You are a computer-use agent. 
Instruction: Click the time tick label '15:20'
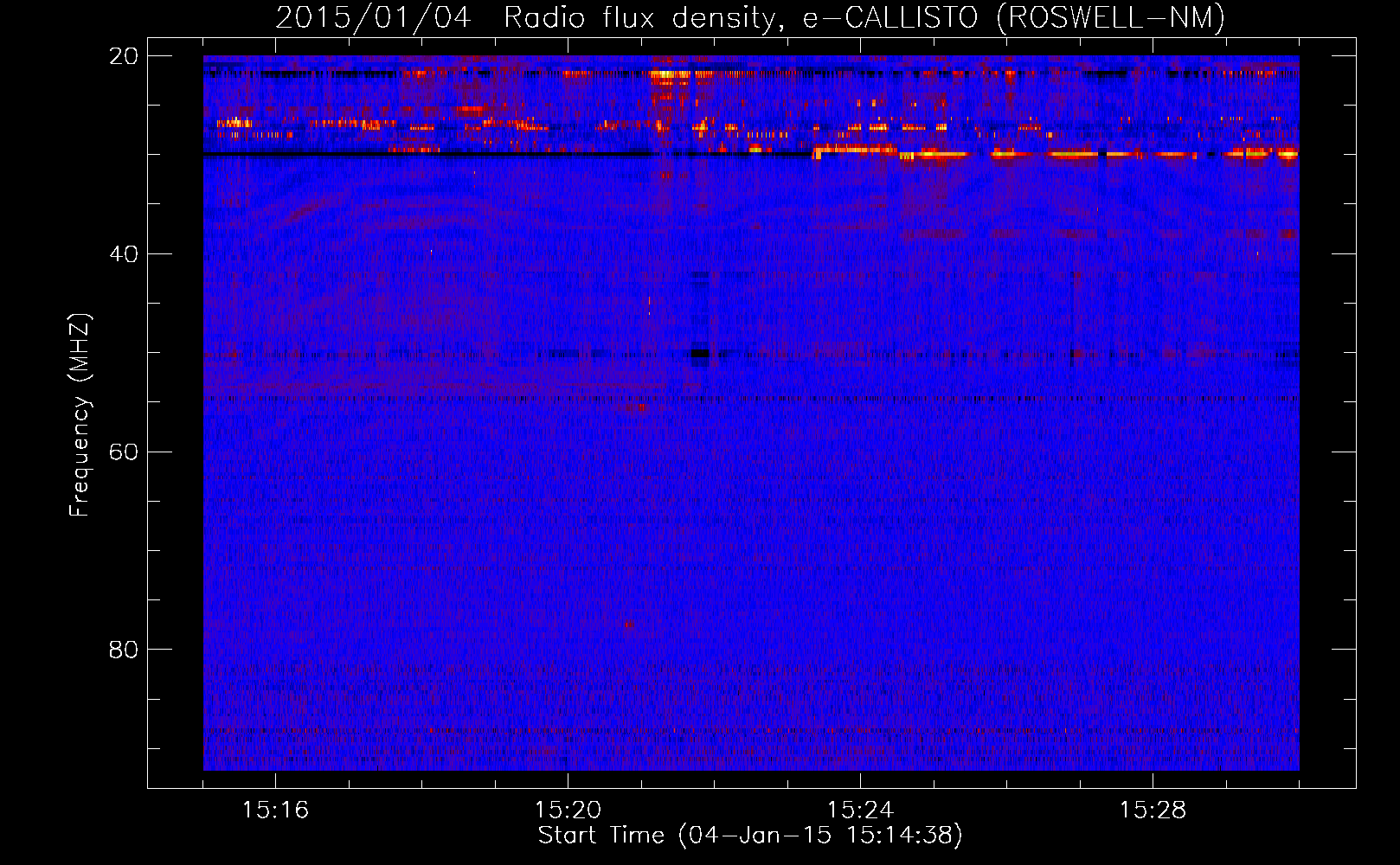click(568, 810)
